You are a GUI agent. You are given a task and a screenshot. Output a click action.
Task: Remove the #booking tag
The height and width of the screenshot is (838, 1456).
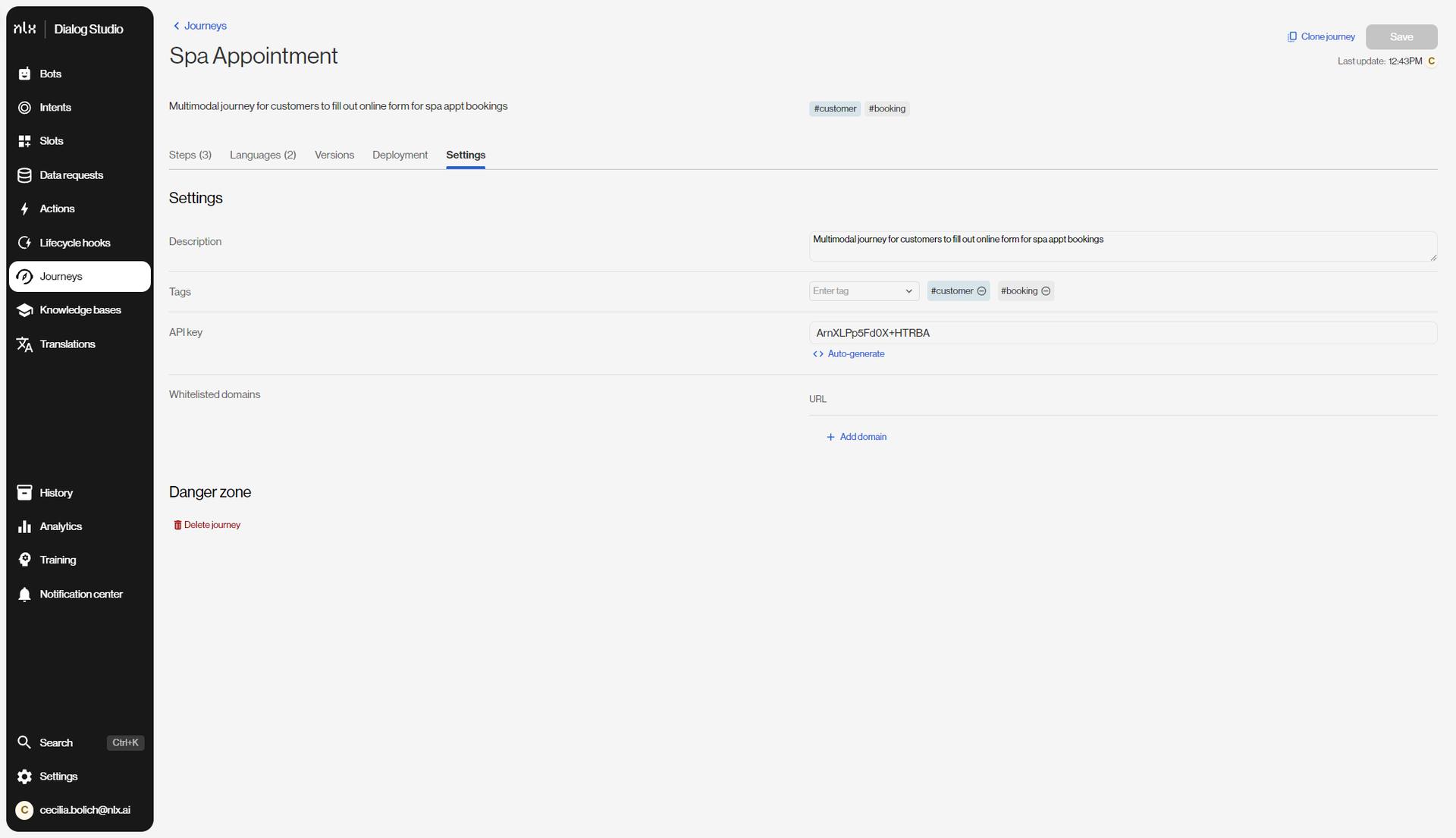pyautogui.click(x=1046, y=291)
